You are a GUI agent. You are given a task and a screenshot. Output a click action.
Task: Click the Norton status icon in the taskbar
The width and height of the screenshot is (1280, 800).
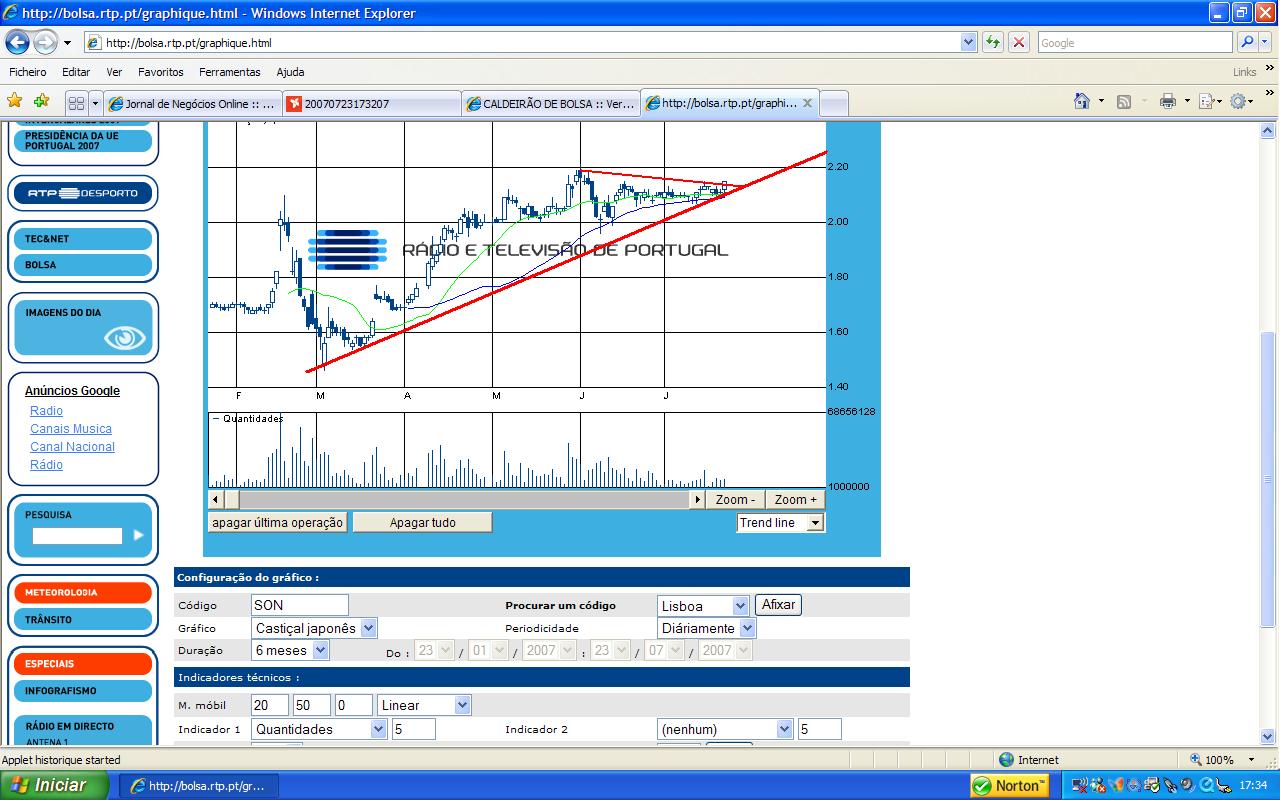click(x=1010, y=786)
